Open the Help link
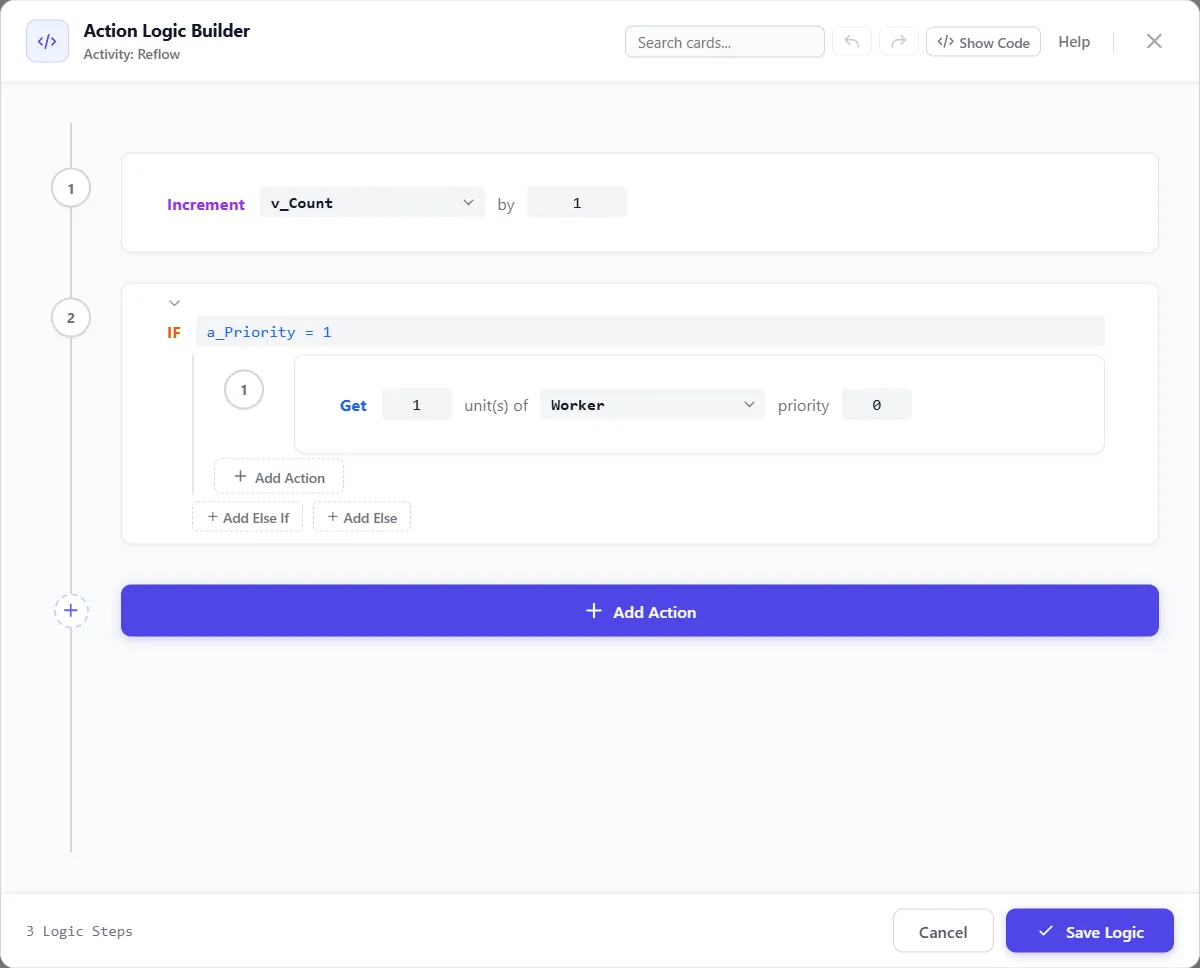This screenshot has width=1200, height=968. [x=1074, y=42]
